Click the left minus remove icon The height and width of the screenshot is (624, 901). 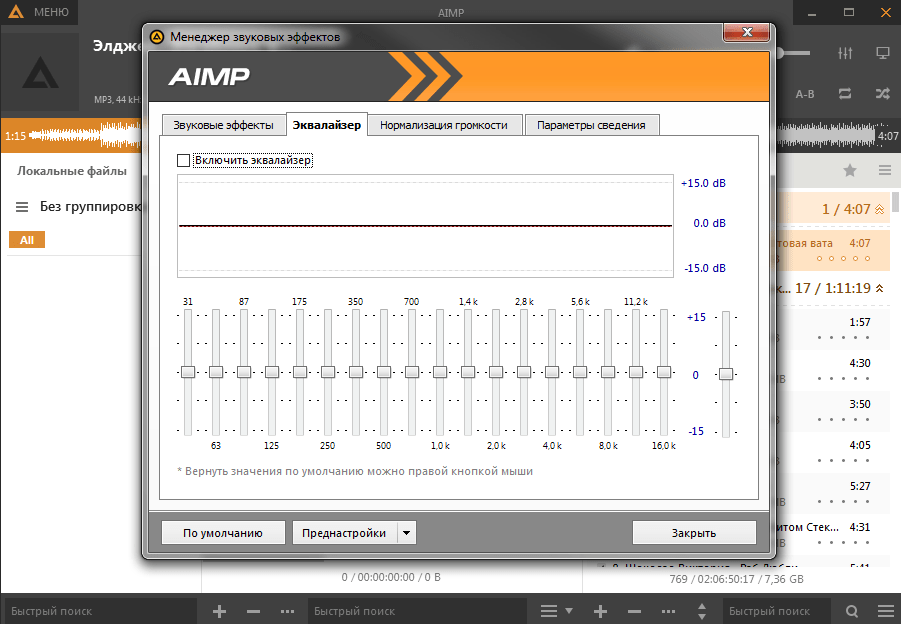(253, 611)
